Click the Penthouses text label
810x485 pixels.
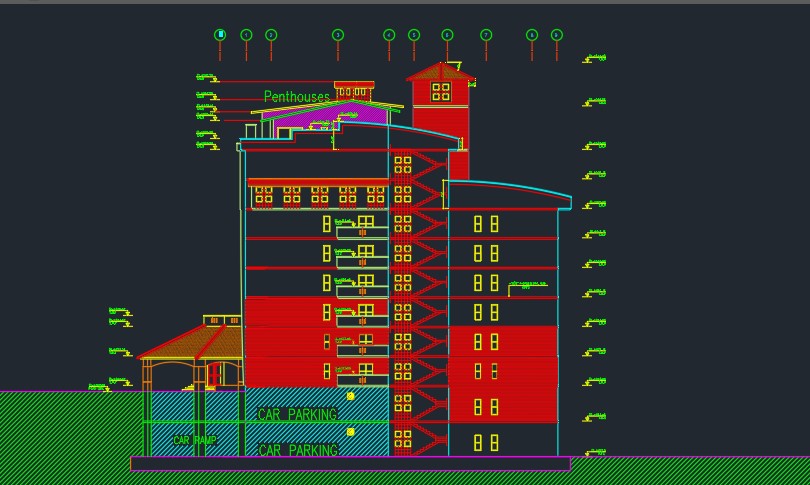pyautogui.click(x=296, y=97)
